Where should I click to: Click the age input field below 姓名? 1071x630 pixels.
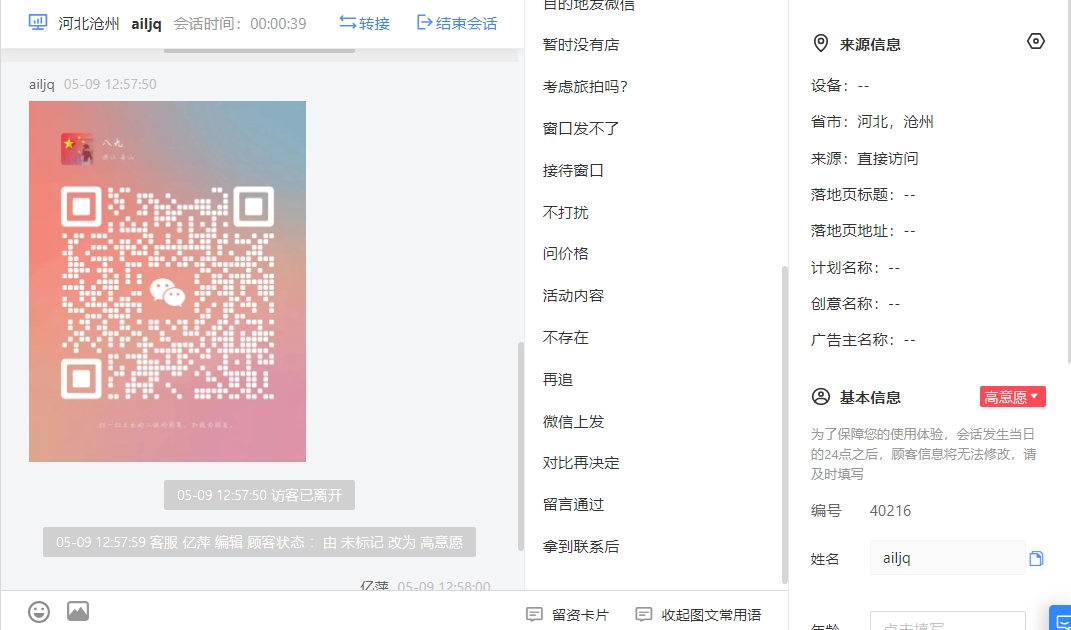[947, 622]
